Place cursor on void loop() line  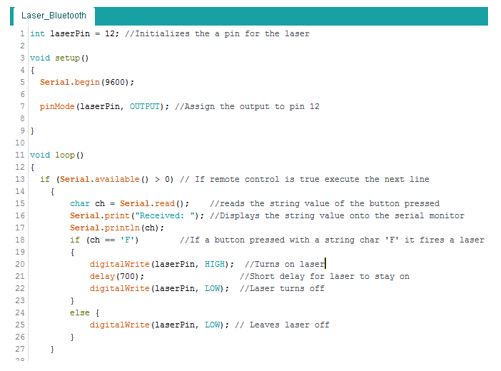[57, 155]
